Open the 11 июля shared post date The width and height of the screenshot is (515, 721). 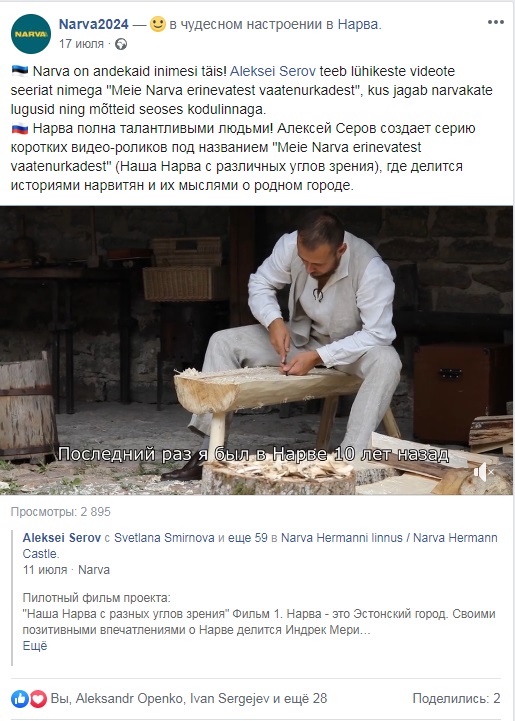tap(45, 570)
